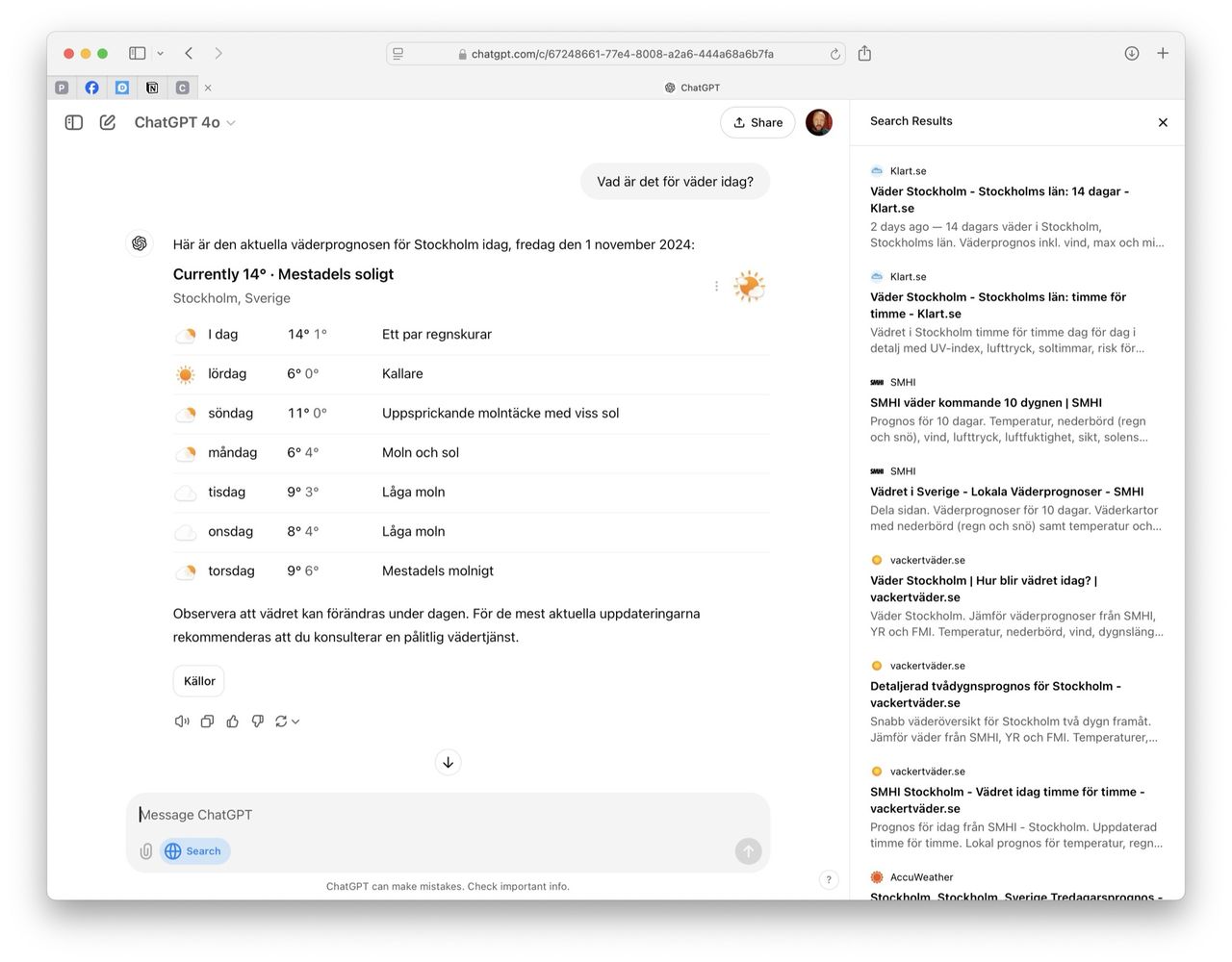1232x962 pixels.
Task: Expand the regenerate response model menu
Action: [x=288, y=721]
